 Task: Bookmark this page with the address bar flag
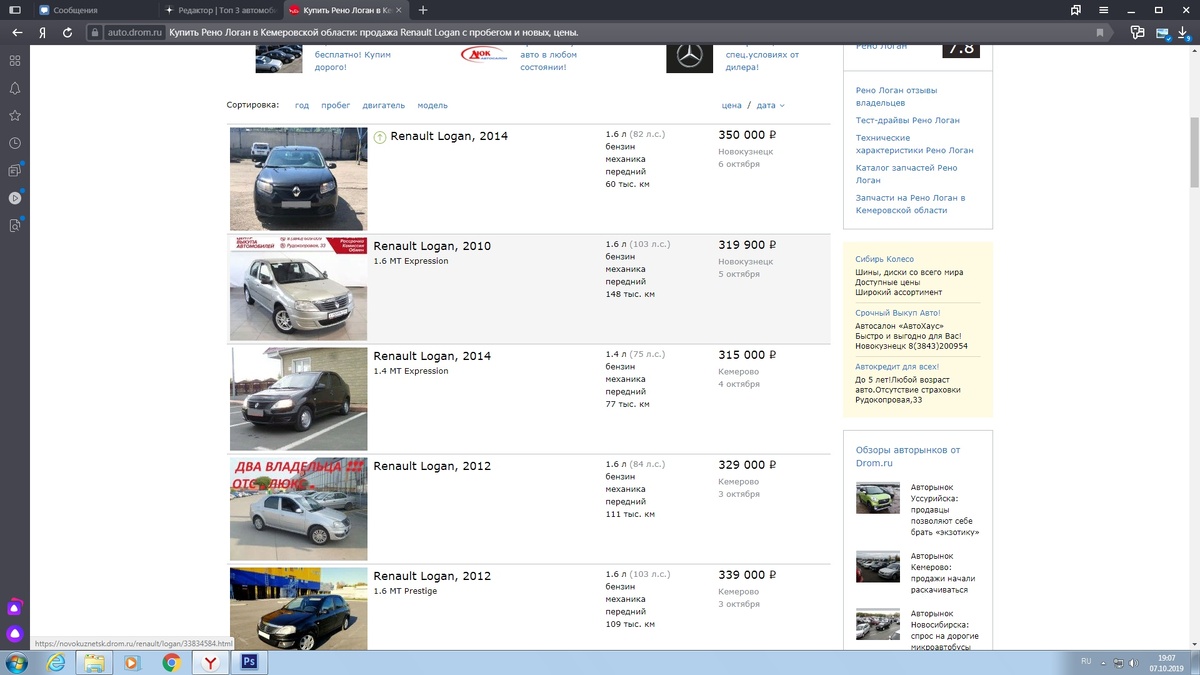tap(1100, 32)
